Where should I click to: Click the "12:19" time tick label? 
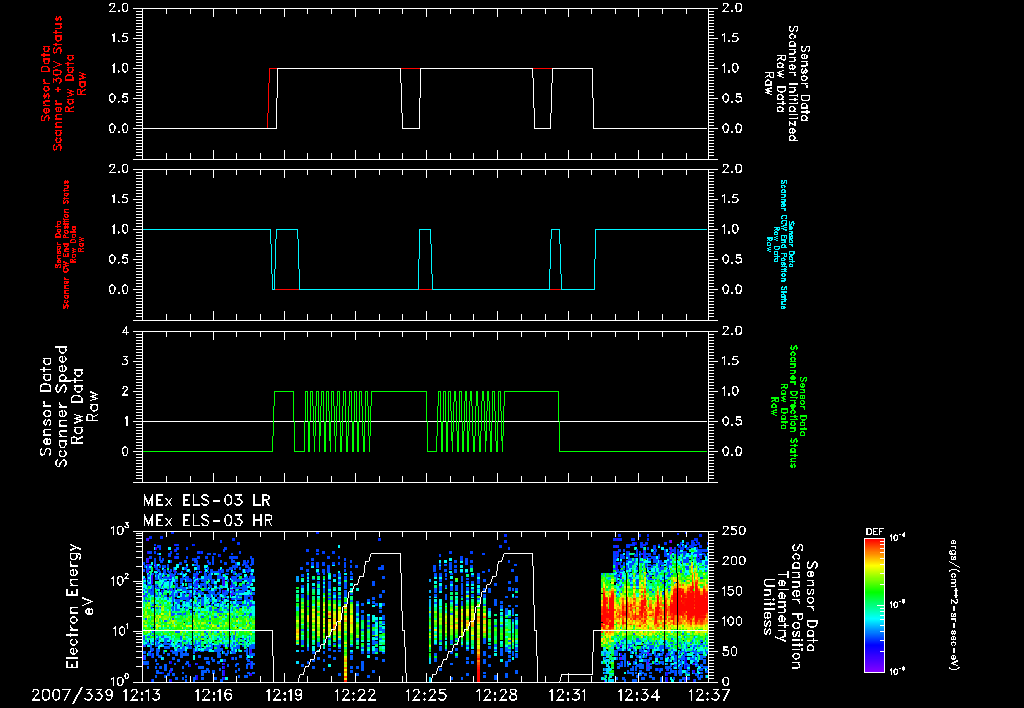284,695
